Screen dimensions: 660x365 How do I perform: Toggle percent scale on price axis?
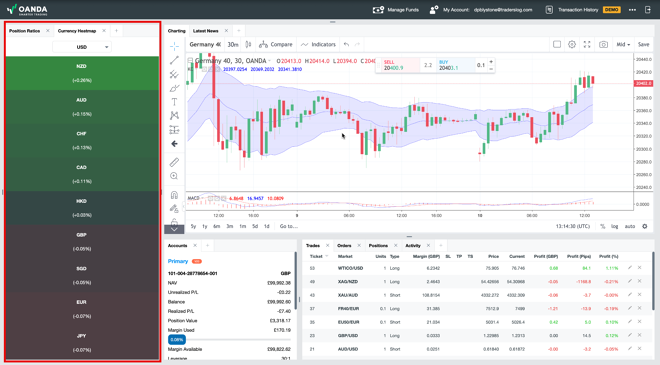(x=602, y=226)
